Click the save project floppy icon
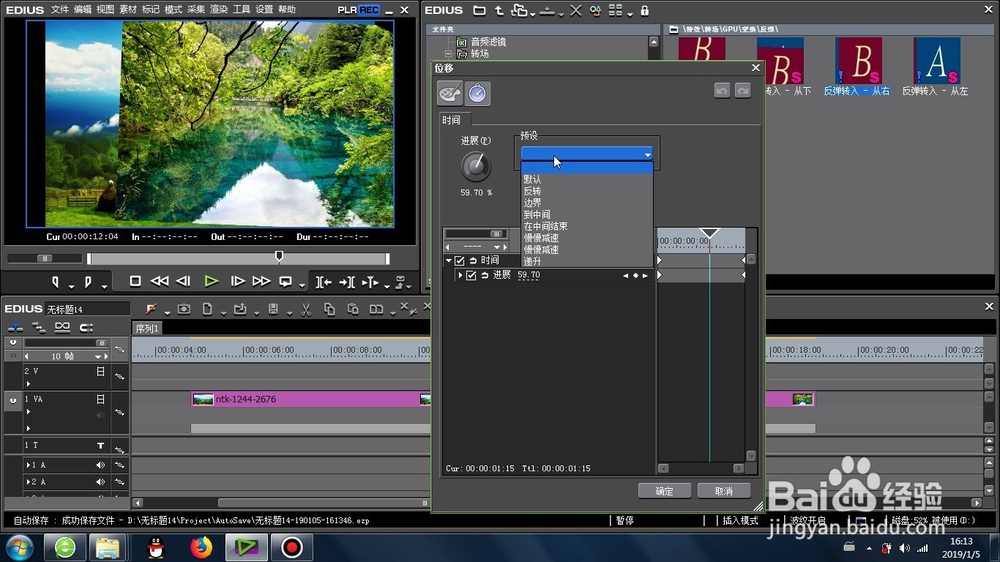Screen dimensions: 1000x562 273,309
